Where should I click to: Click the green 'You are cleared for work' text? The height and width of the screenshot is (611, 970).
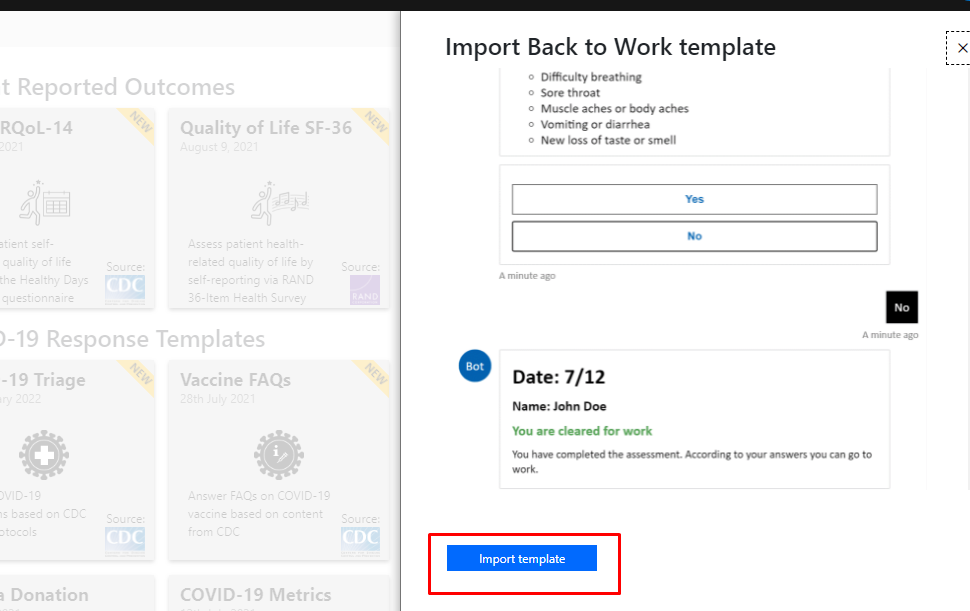(x=582, y=431)
